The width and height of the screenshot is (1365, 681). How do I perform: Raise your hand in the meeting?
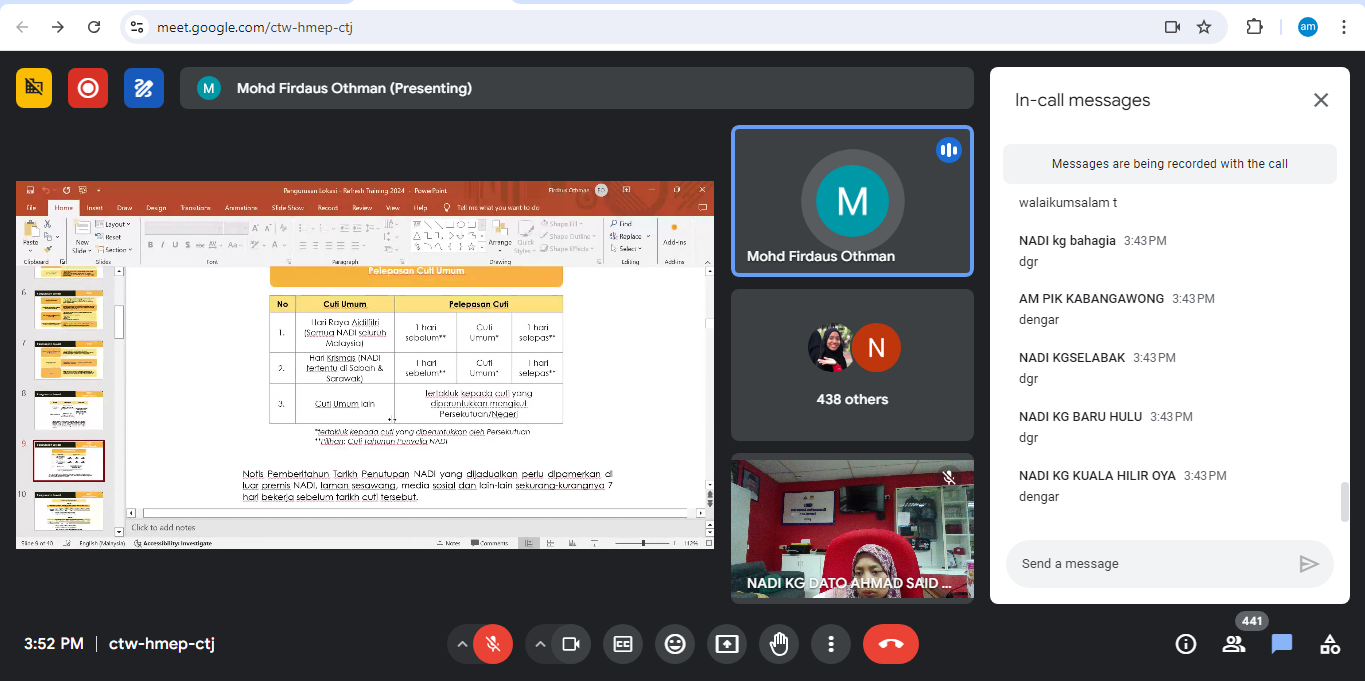(x=779, y=644)
